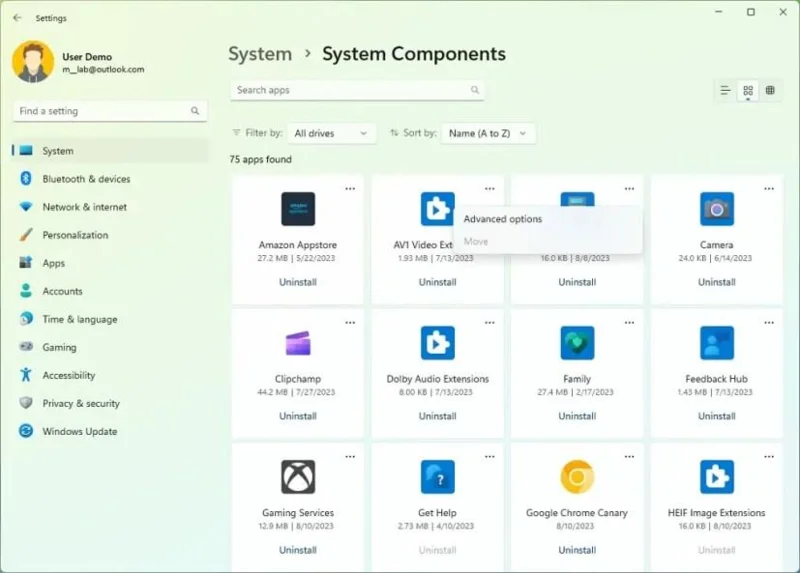Viewport: 800px width, 573px height.
Task: Click the HEIF Image Extensions icon
Action: click(x=717, y=477)
